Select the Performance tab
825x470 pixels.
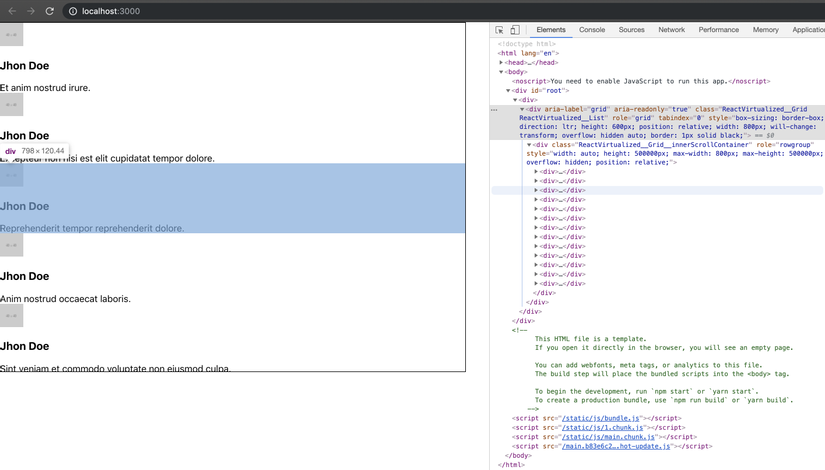coord(718,30)
